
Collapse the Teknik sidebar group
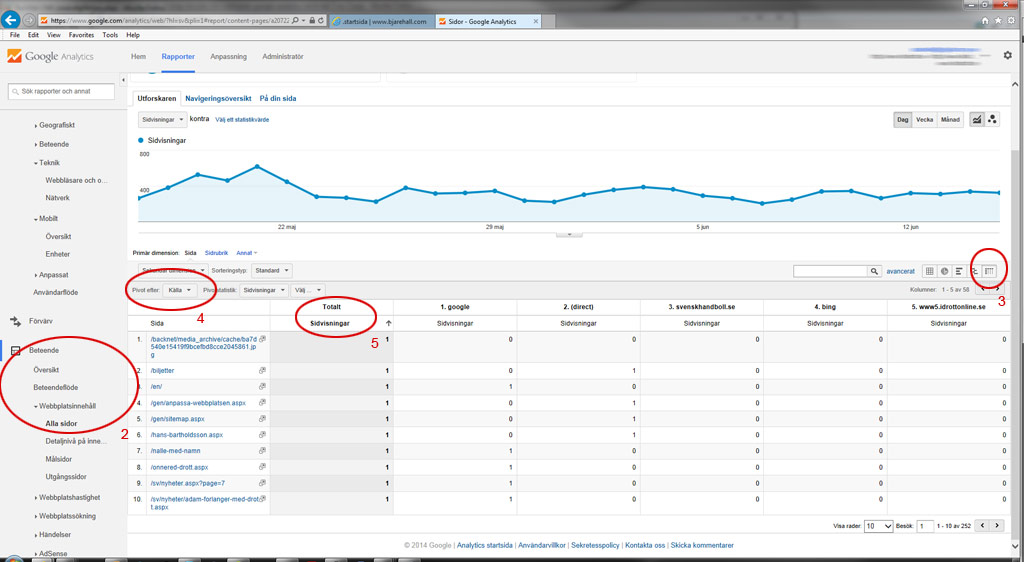(x=47, y=163)
